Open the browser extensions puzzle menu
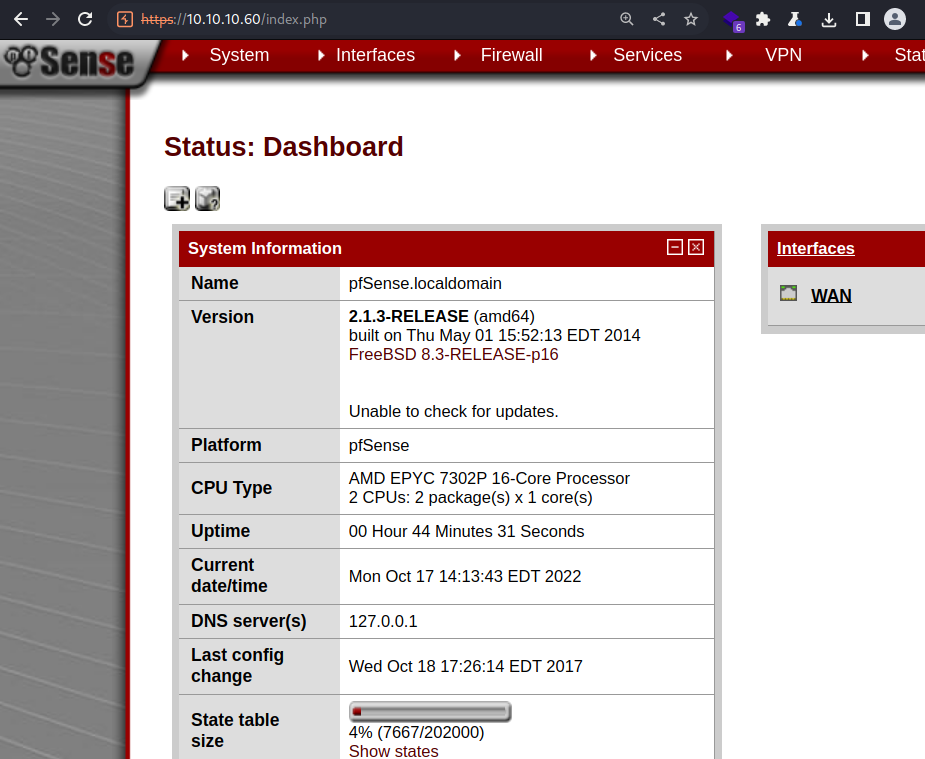This screenshot has width=925, height=759. coord(763,19)
